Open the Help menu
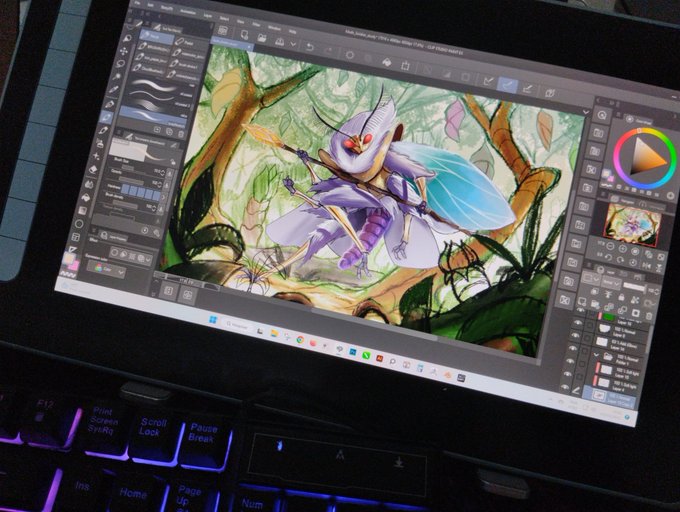The image size is (680, 512). pyautogui.click(x=293, y=31)
